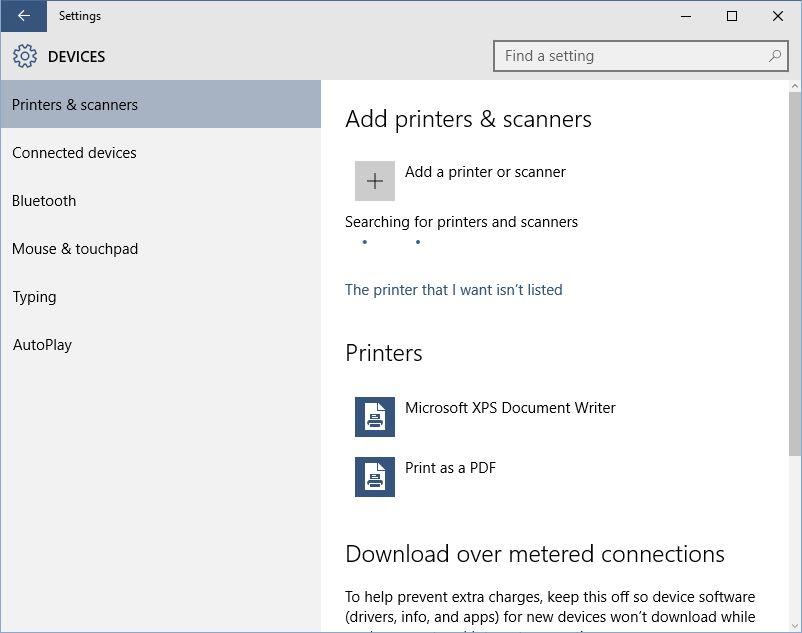The width and height of the screenshot is (802, 633).
Task: Select AutoPlay in the sidebar
Action: (x=161, y=345)
